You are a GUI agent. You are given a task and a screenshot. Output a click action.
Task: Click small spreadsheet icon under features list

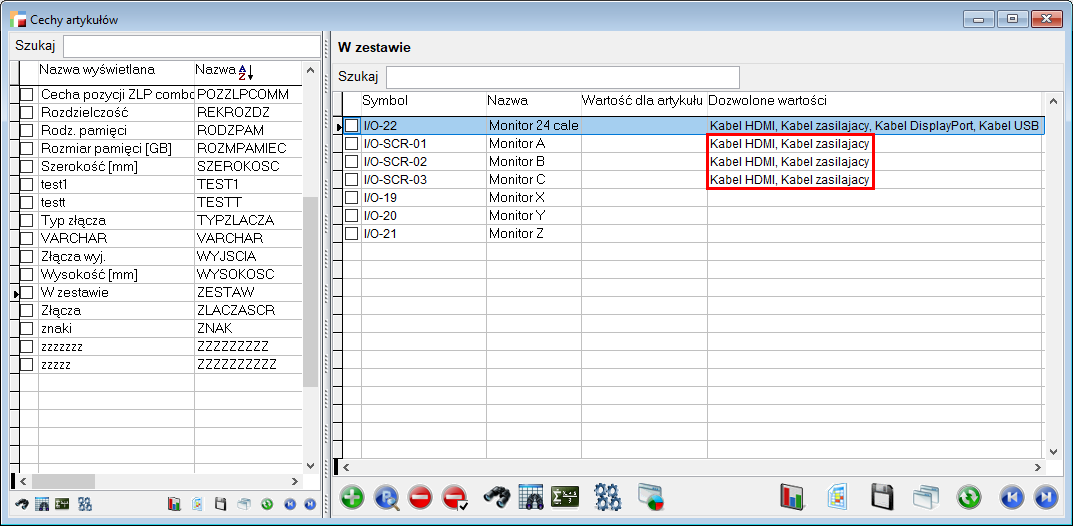pyautogui.click(x=197, y=504)
